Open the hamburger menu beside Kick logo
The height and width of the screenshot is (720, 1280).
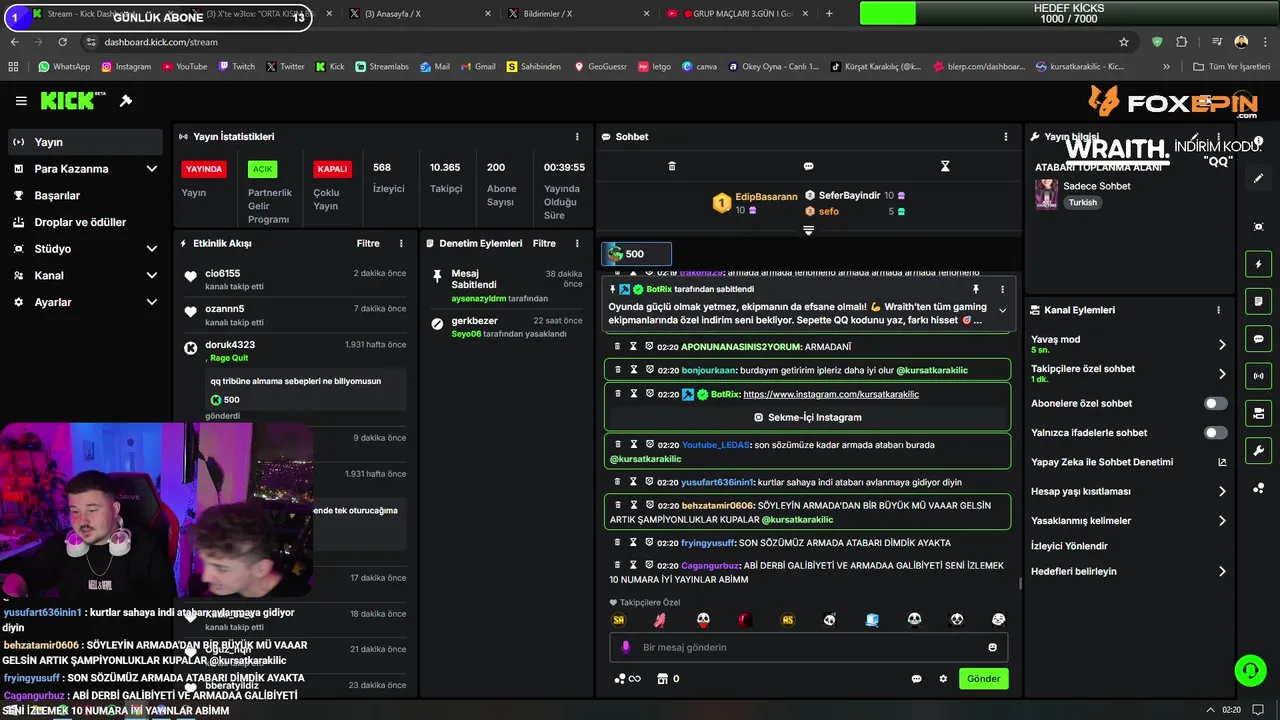(21, 101)
